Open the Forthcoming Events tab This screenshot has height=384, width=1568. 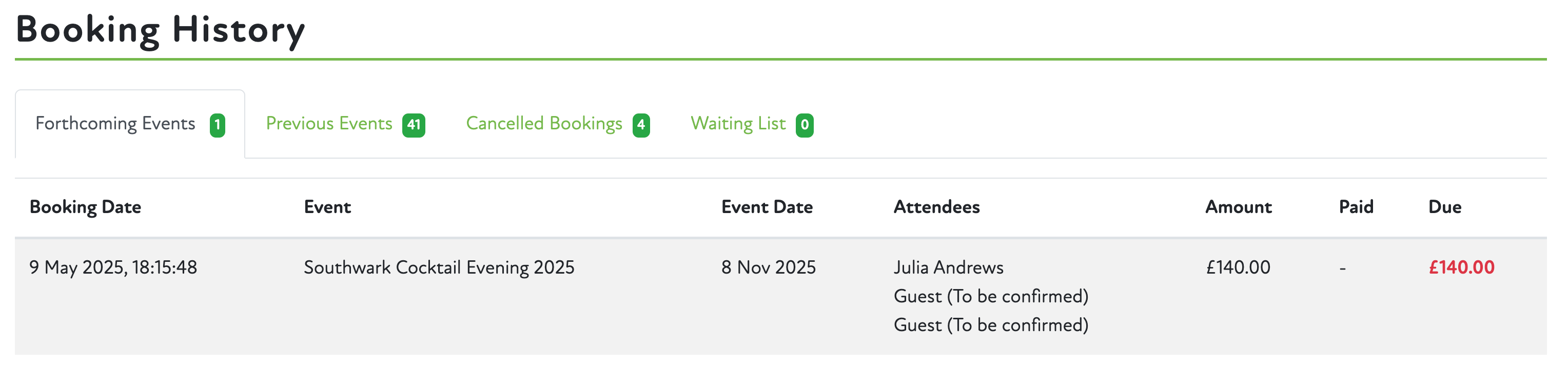pyautogui.click(x=115, y=124)
